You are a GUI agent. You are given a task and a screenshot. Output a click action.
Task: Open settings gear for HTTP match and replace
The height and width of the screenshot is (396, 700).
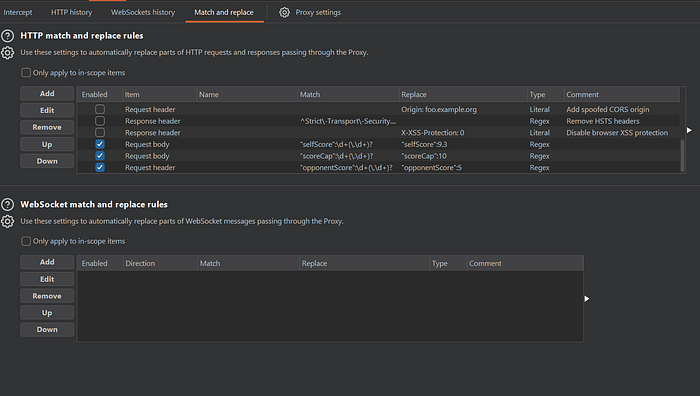(x=8, y=53)
